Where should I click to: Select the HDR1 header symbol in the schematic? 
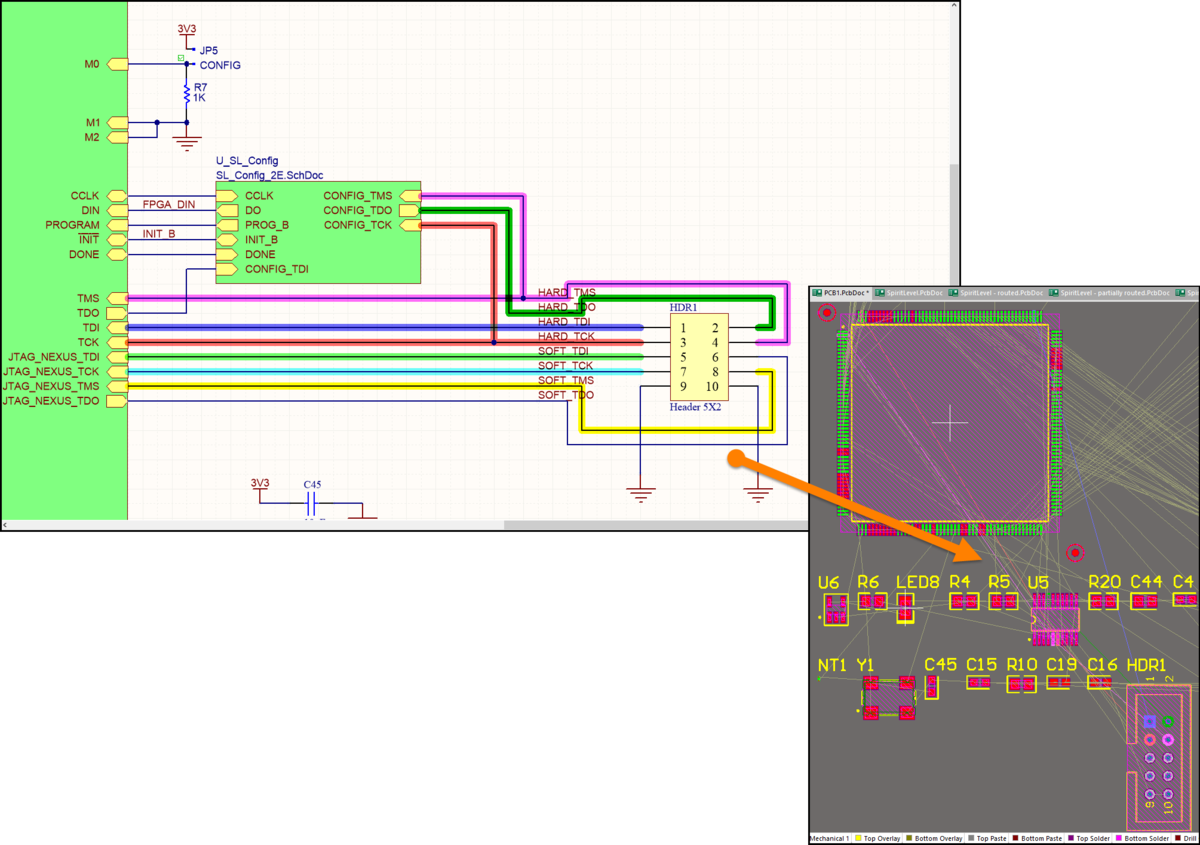pos(699,357)
